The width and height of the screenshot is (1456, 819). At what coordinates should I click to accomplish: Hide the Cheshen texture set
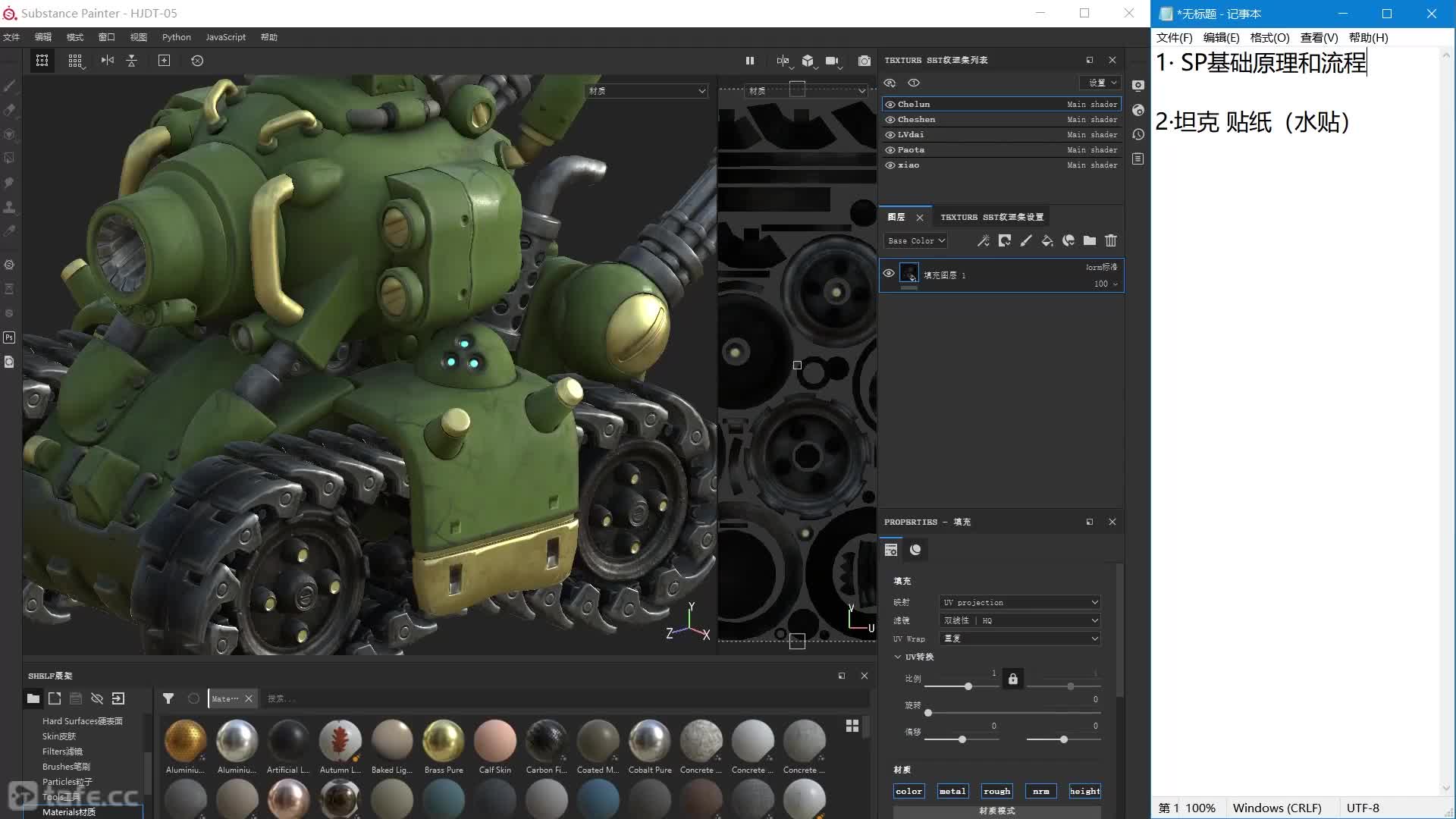click(890, 120)
